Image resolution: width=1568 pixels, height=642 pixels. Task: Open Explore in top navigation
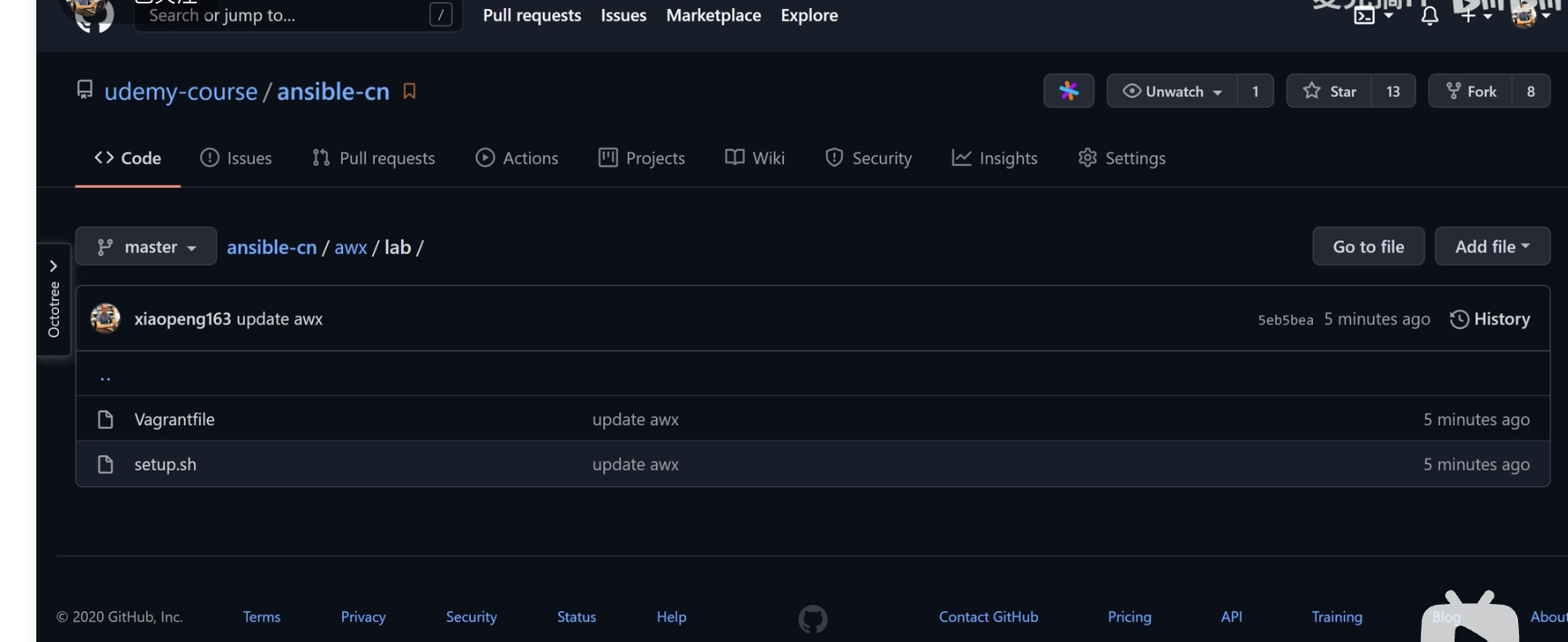pos(809,15)
